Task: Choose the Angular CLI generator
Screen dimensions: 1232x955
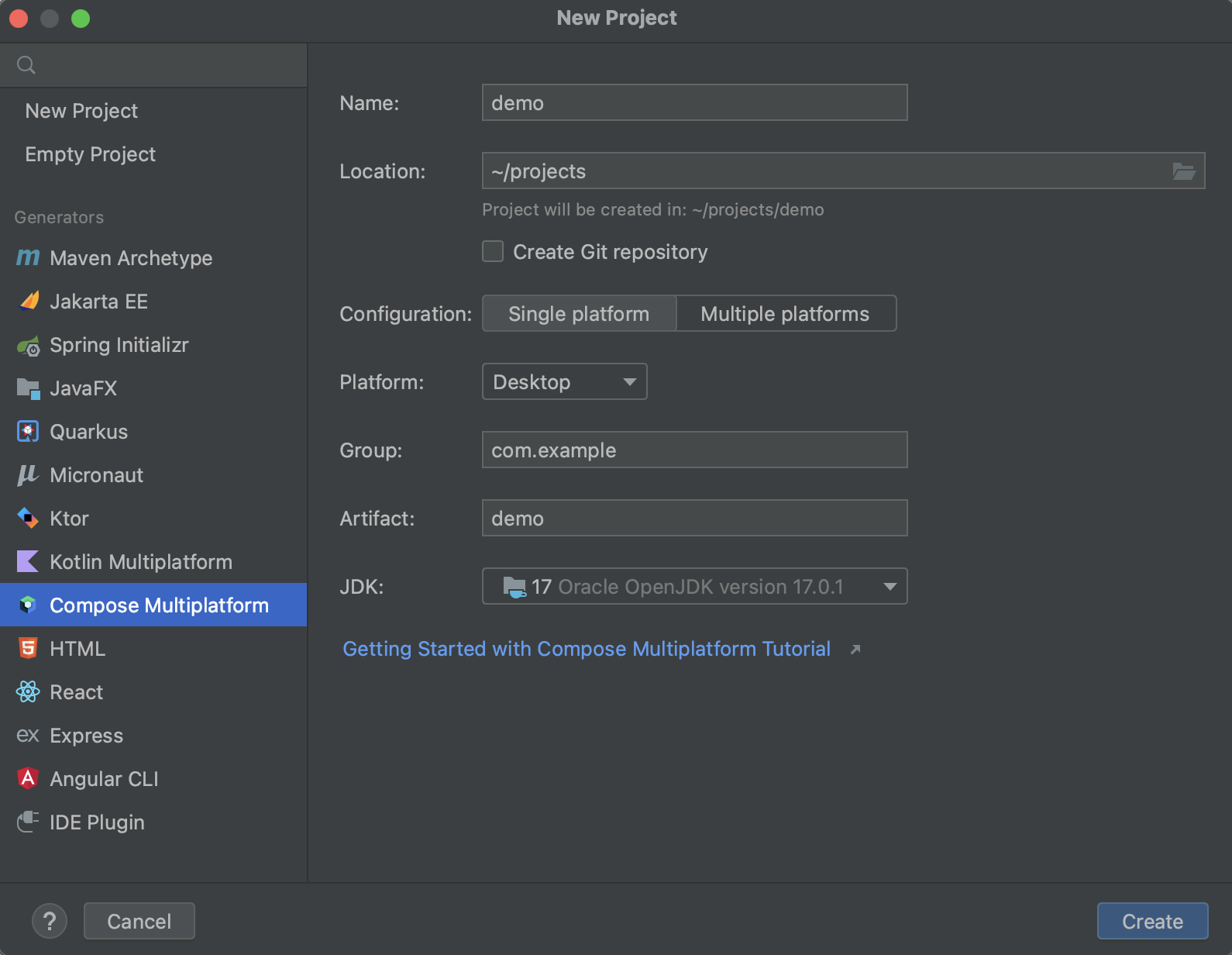Action: point(153,779)
